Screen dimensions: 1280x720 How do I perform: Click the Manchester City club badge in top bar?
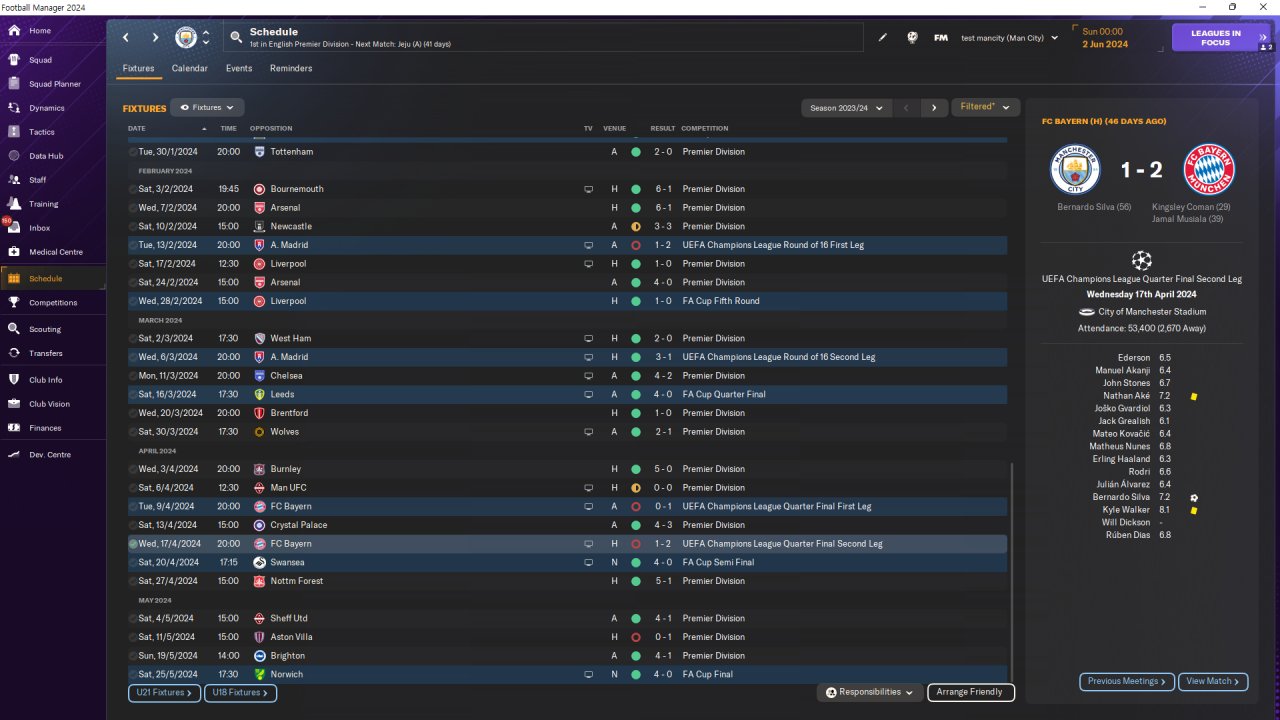(186, 38)
